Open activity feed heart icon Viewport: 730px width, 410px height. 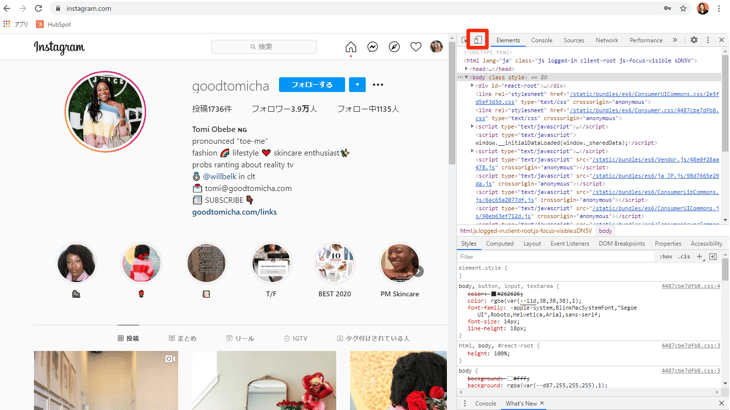[x=415, y=47]
